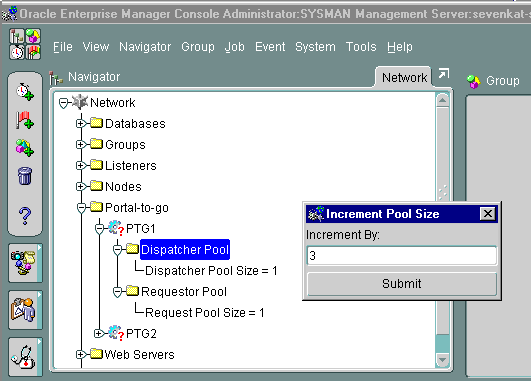The height and width of the screenshot is (381, 531).
Task: Click the Listeners folder icon
Action: (97, 165)
